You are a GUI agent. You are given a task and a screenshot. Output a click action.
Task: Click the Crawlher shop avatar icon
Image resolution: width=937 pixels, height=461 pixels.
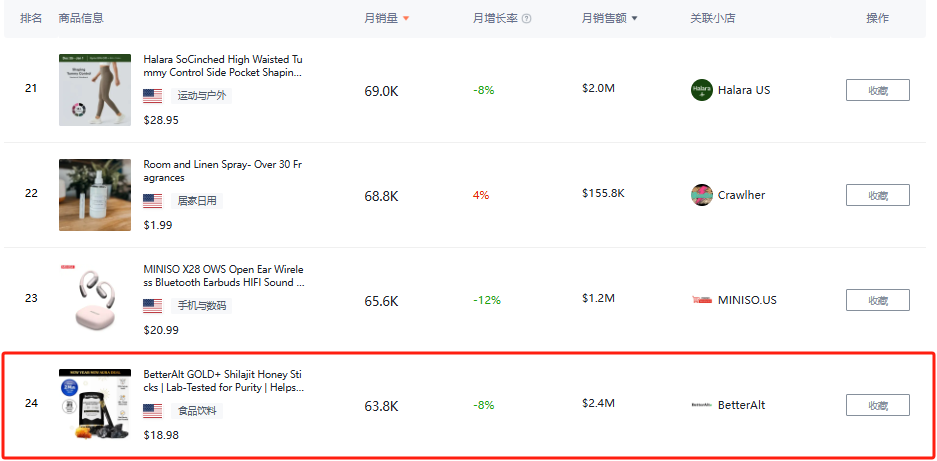(x=702, y=195)
